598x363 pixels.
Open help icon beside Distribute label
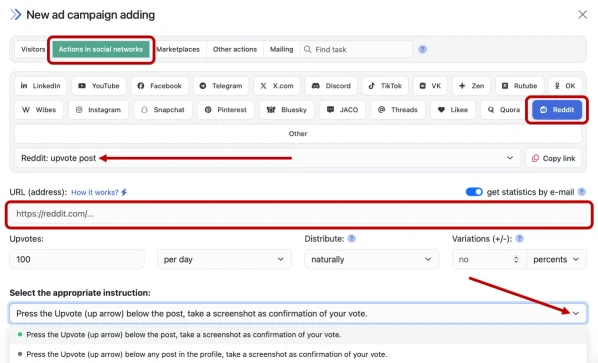[x=352, y=239]
